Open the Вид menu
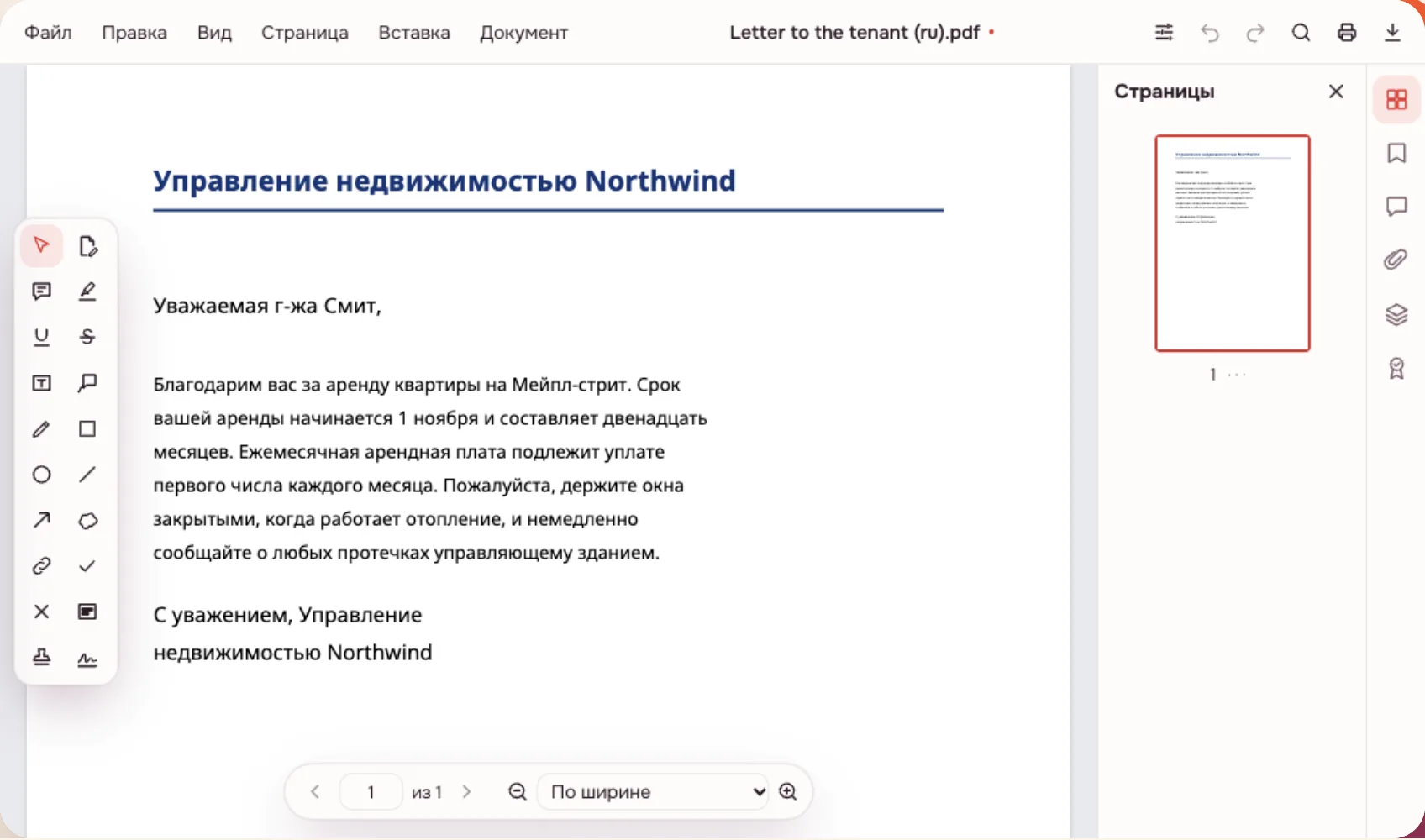1425x840 pixels. tap(214, 33)
